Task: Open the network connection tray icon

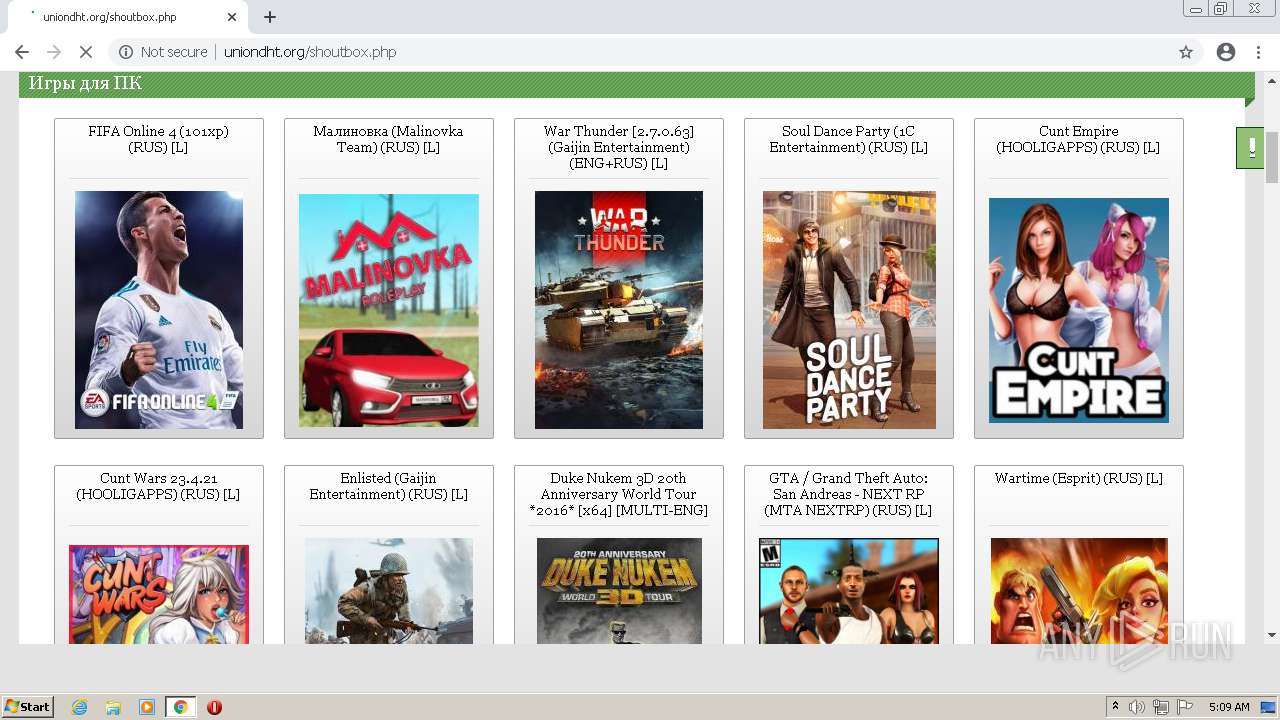Action: (1161, 707)
